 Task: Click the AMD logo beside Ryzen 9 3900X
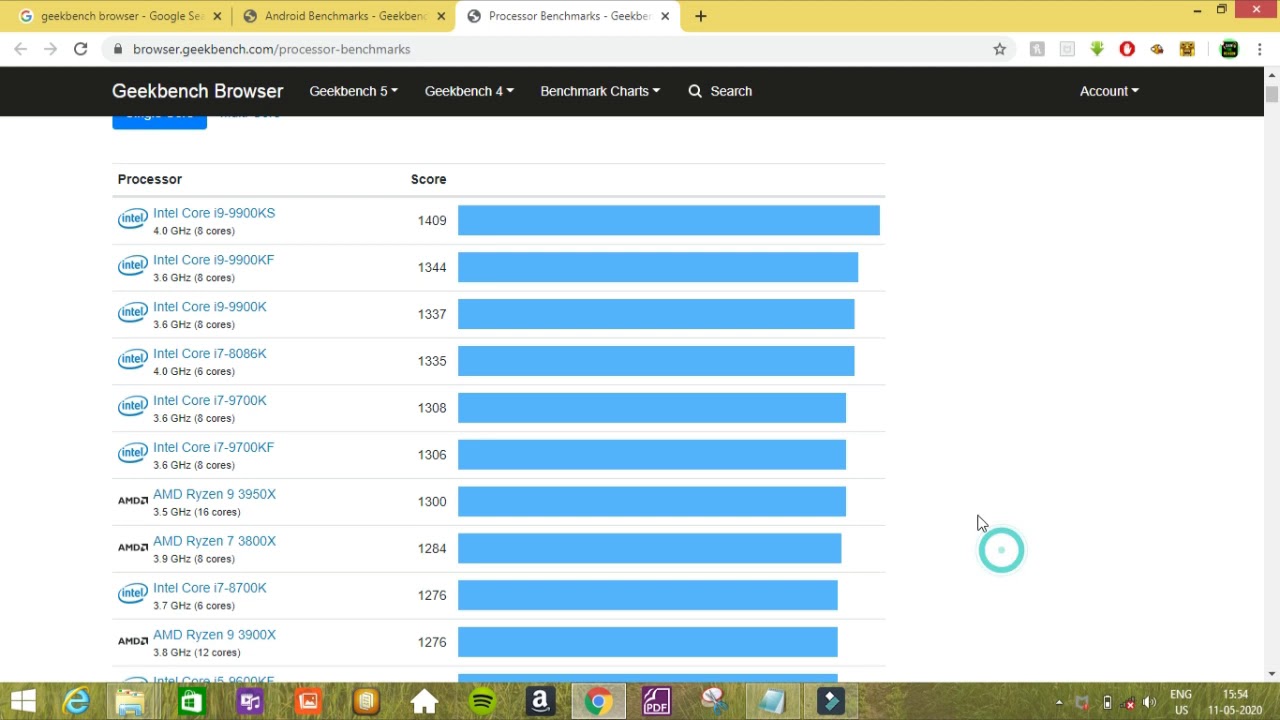[132, 641]
